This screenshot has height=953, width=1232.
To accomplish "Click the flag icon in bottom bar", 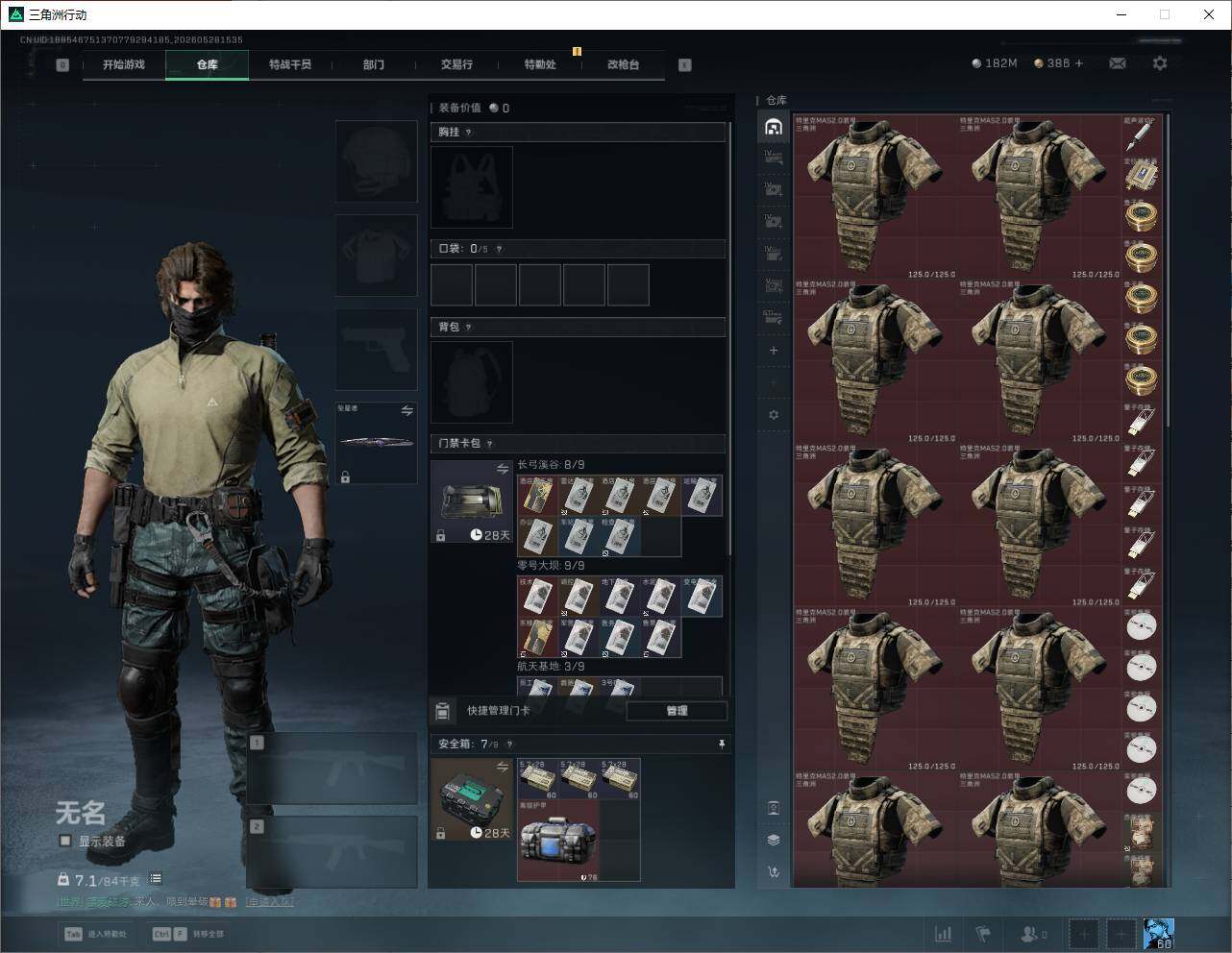I will click(983, 934).
